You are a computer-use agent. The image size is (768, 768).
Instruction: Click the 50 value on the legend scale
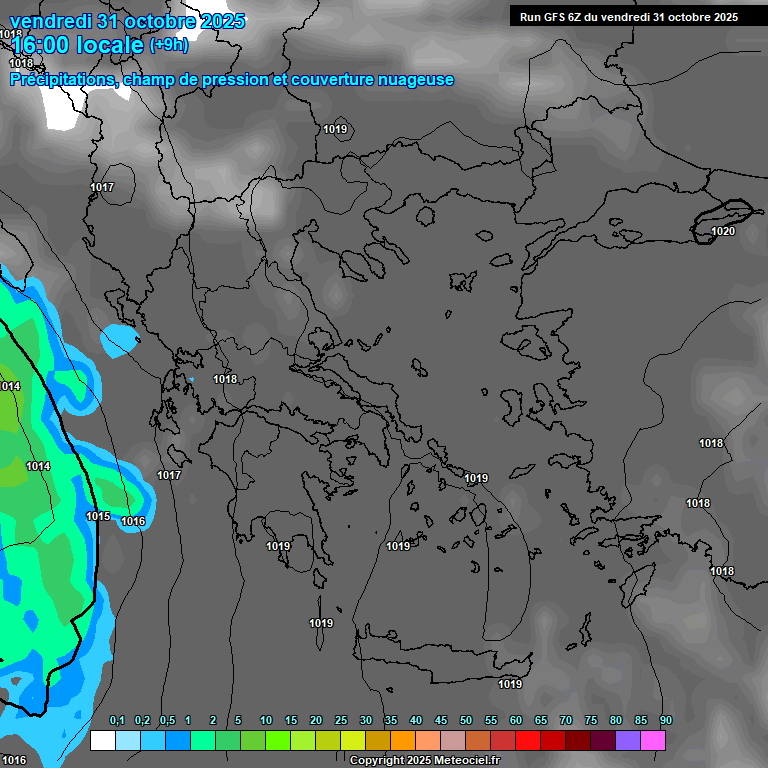pos(466,720)
